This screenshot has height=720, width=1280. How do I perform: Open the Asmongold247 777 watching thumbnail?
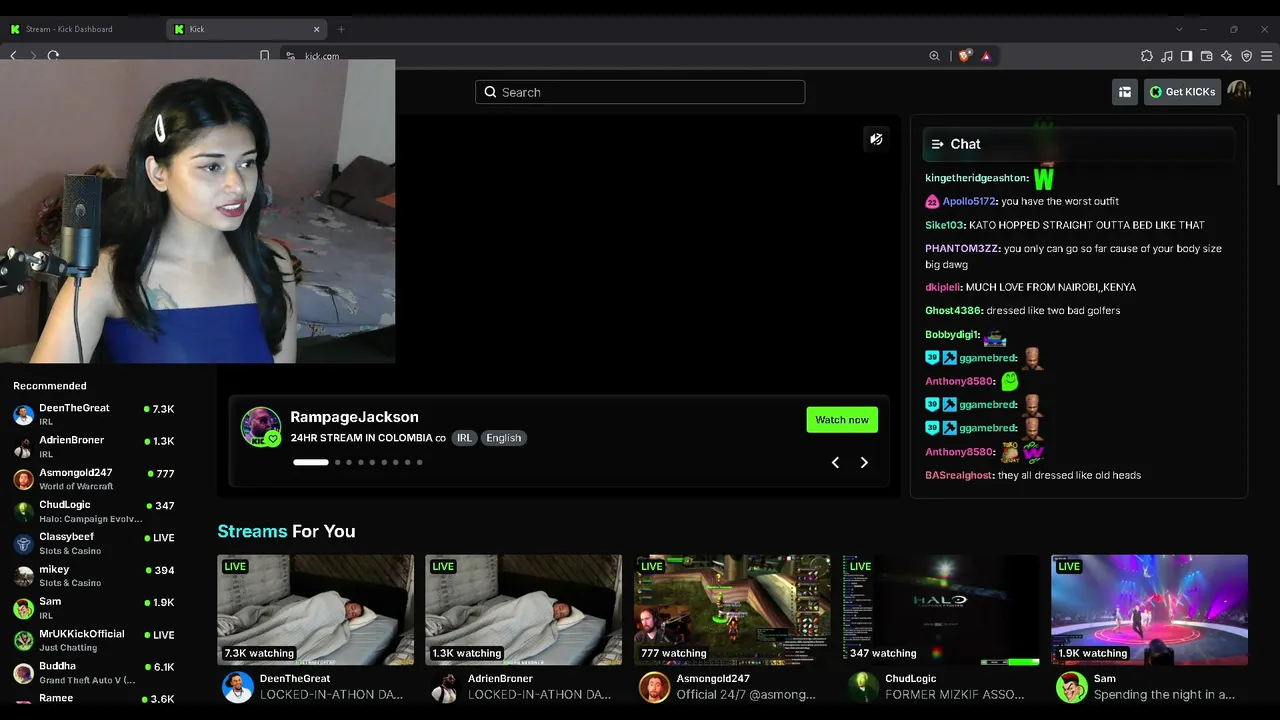point(733,610)
